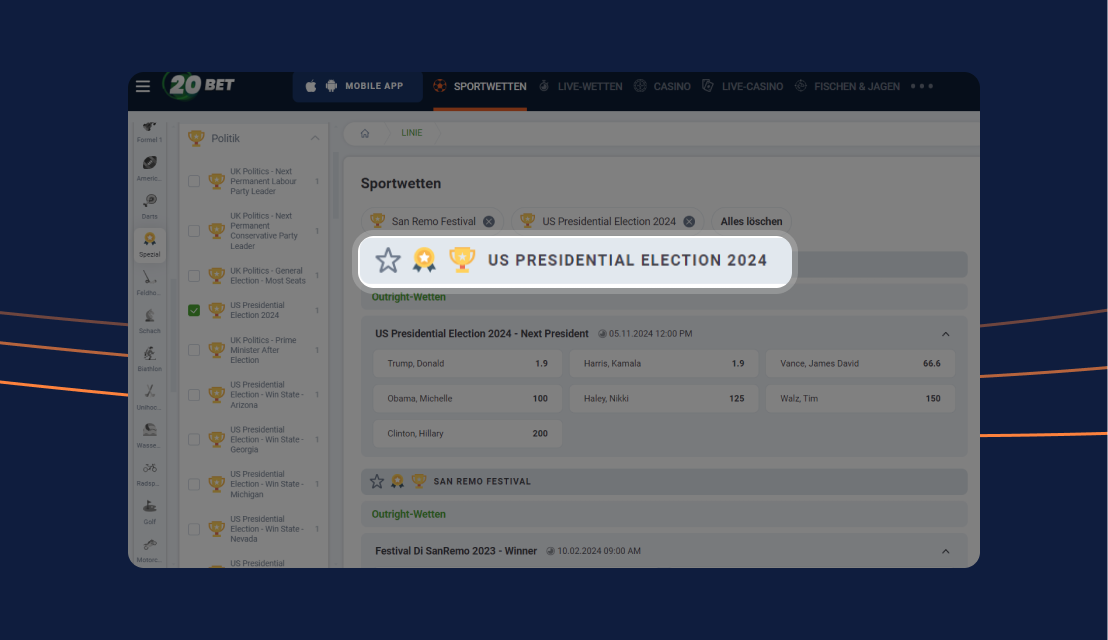Bet on Vance, James David at 66.6

pos(861,364)
